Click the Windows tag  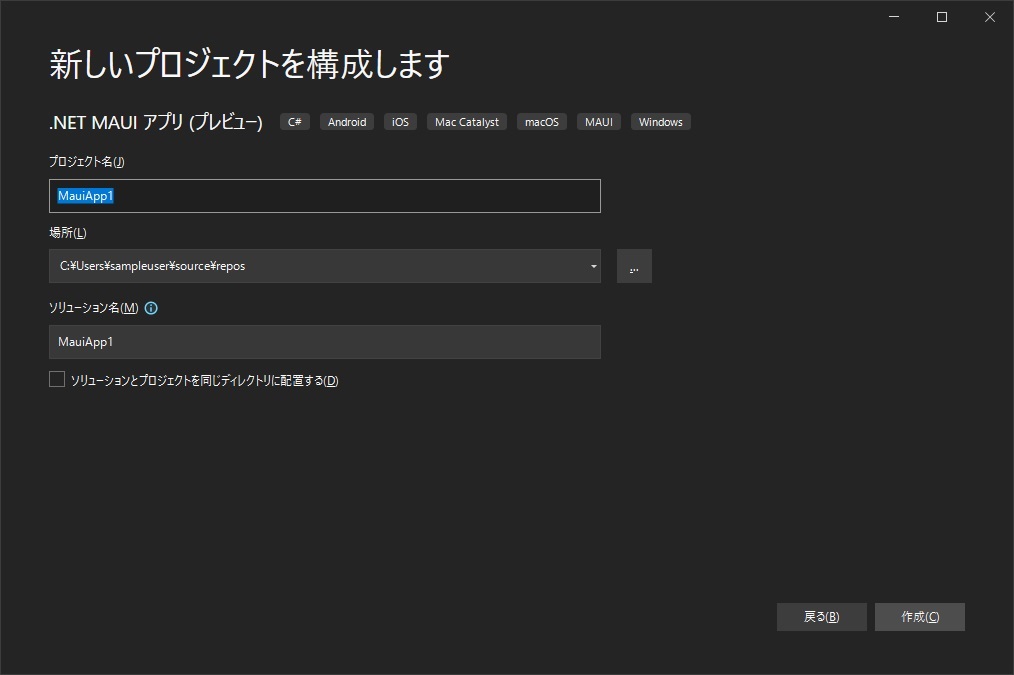pos(661,122)
